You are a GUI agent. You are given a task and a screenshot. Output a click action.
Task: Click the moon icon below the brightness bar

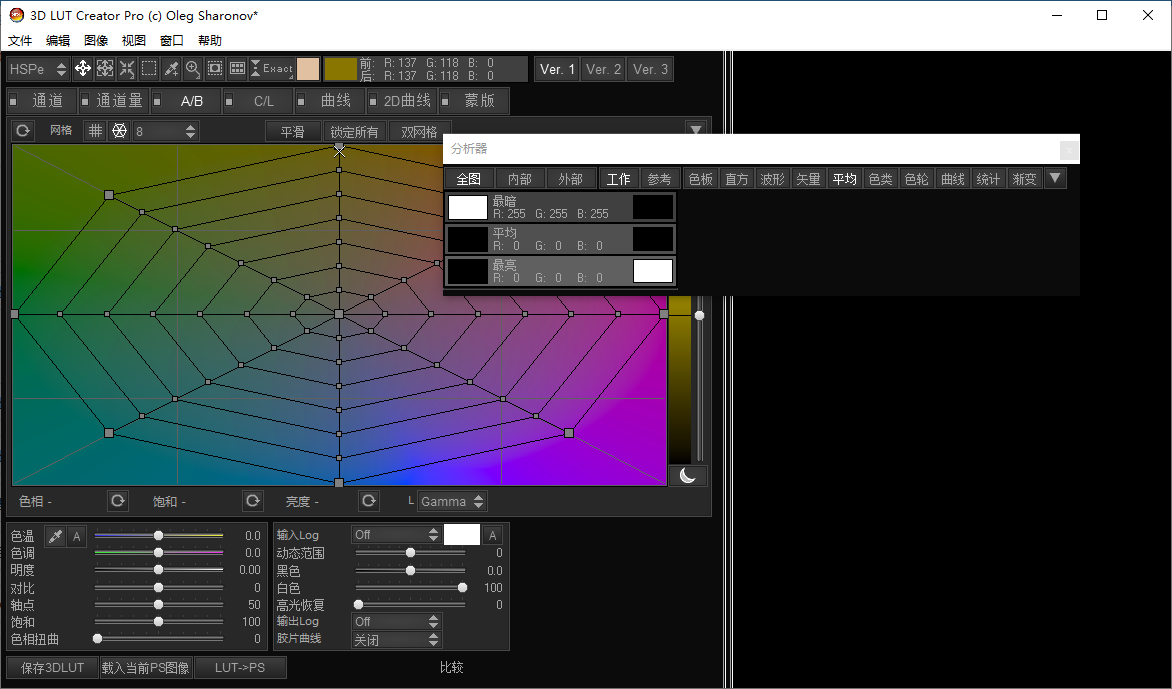pos(688,476)
